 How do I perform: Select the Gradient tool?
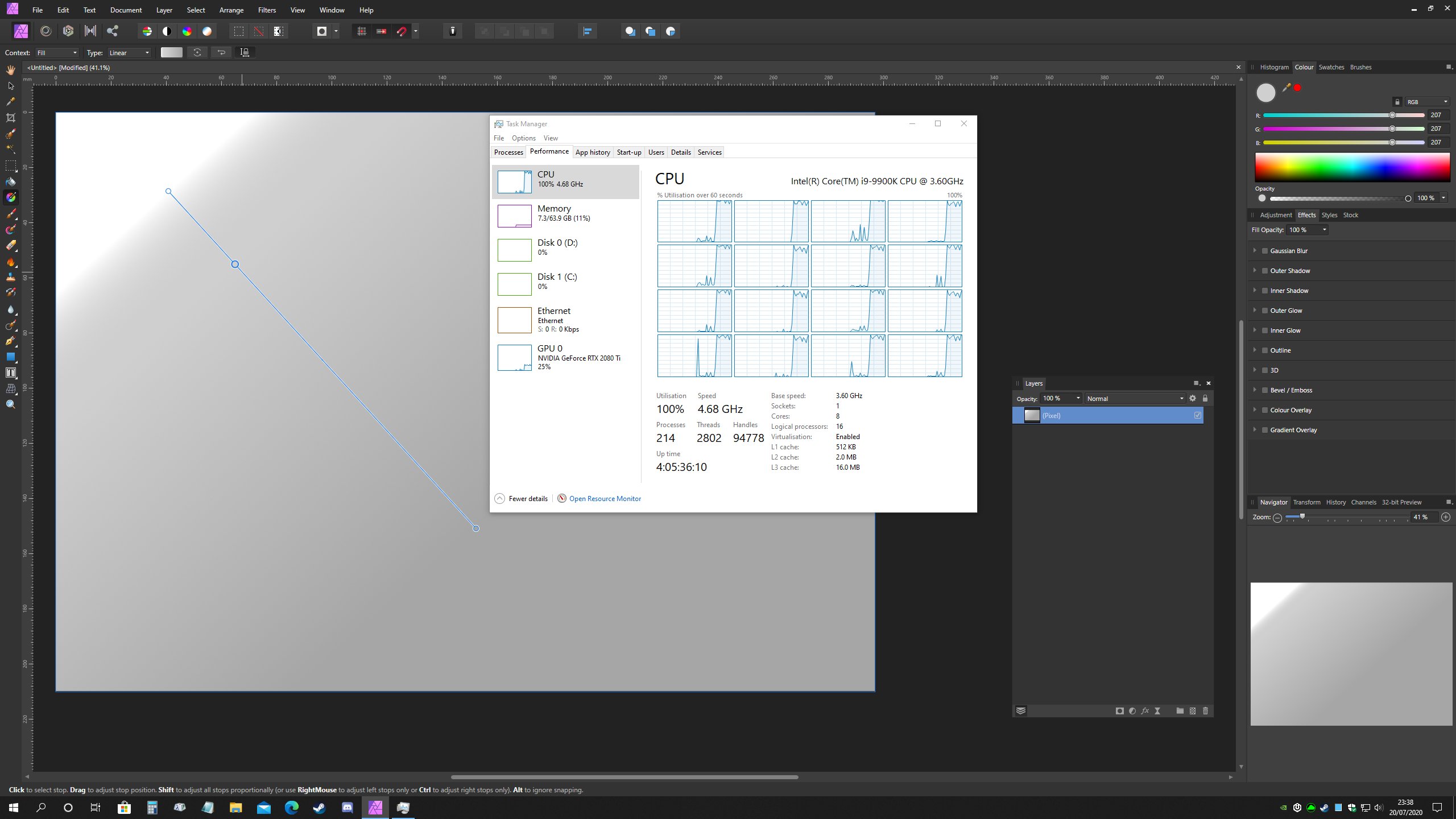click(10, 197)
